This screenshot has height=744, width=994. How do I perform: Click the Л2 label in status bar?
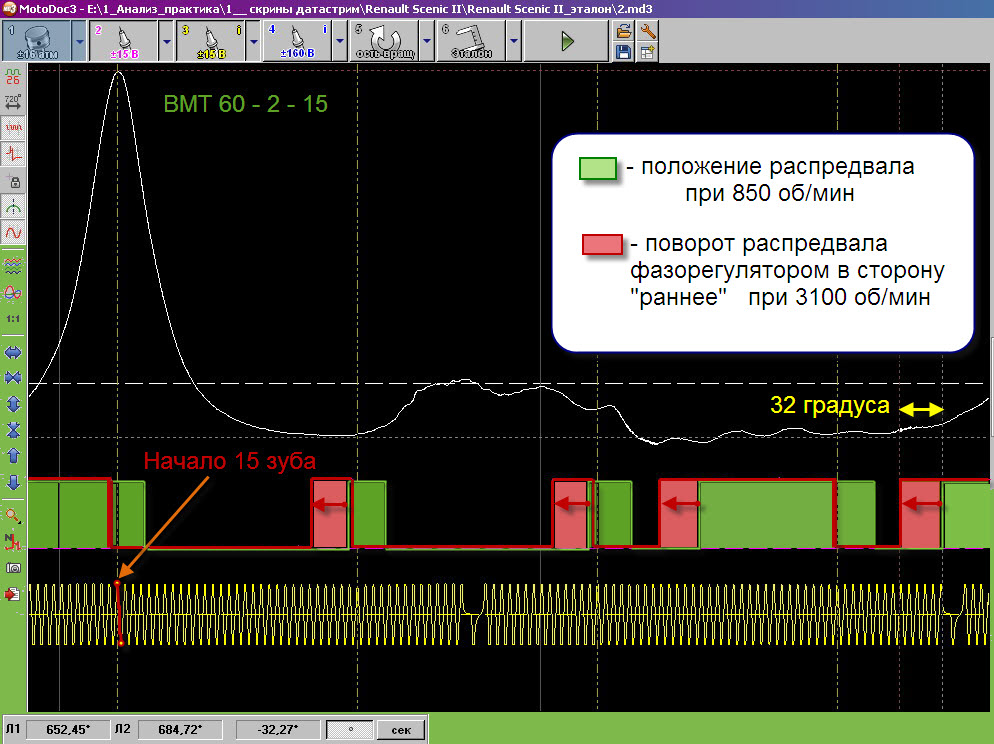(x=123, y=729)
